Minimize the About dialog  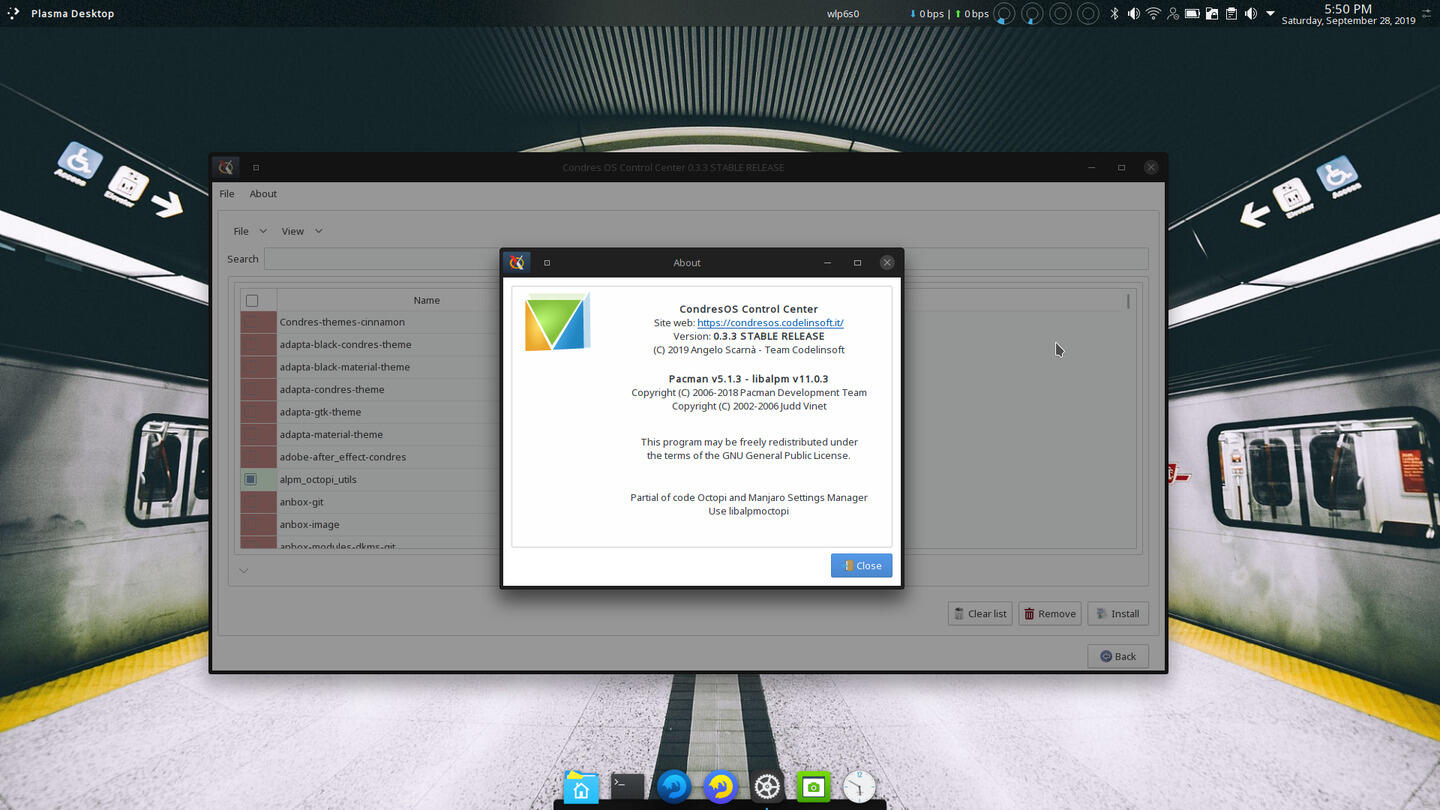pyautogui.click(x=827, y=263)
